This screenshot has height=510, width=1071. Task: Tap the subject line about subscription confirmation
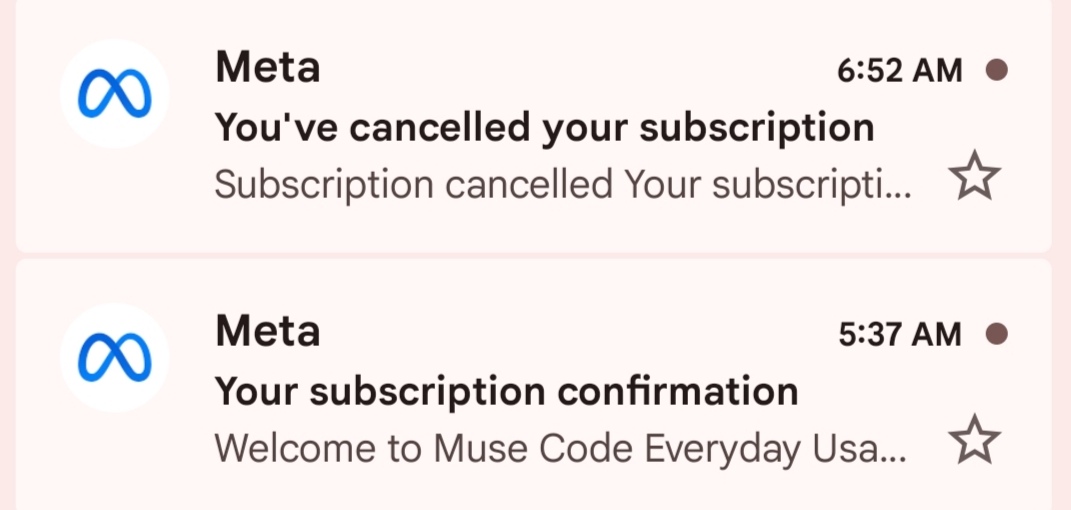(x=506, y=393)
